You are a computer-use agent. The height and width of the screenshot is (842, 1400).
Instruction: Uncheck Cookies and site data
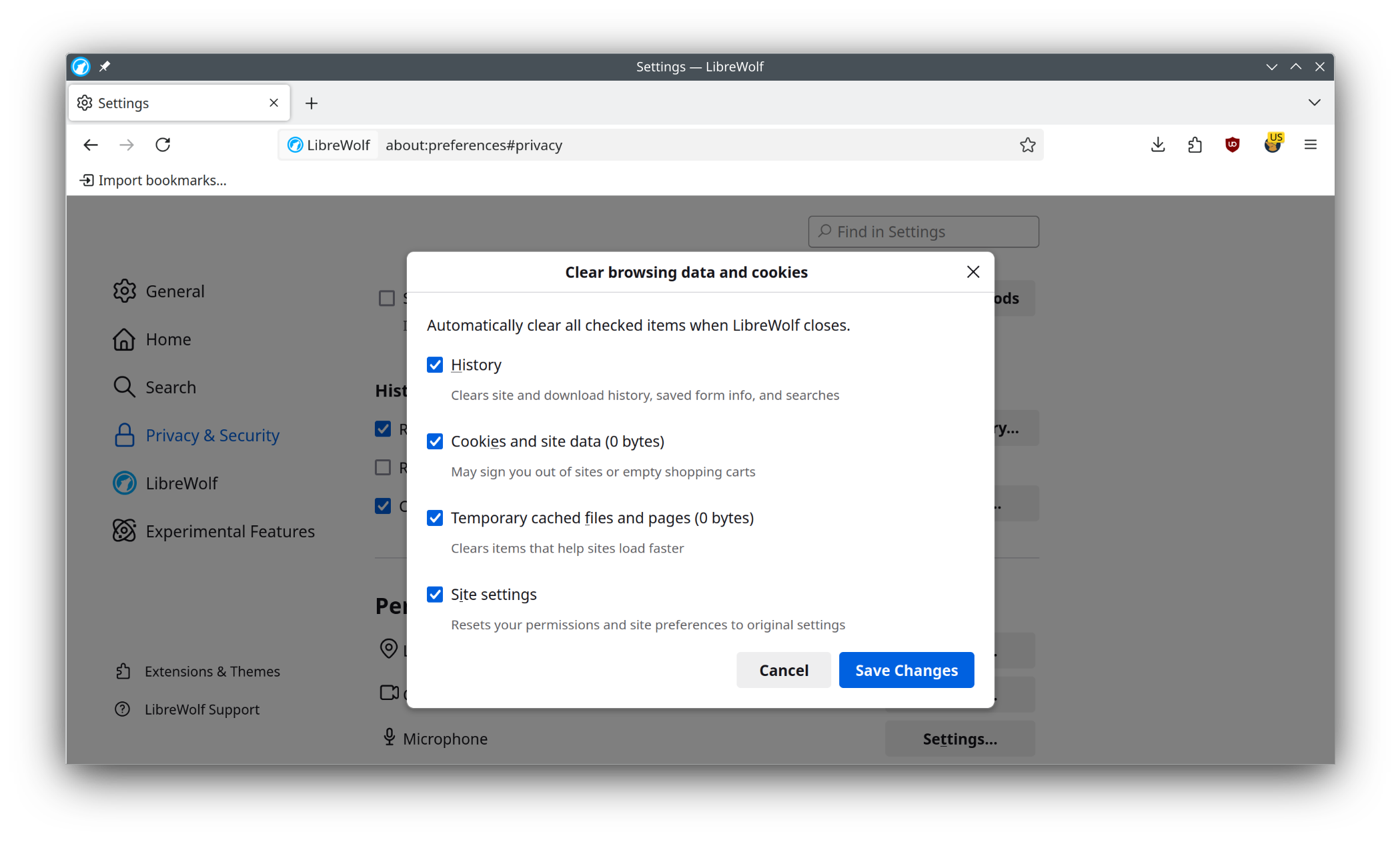tap(435, 441)
